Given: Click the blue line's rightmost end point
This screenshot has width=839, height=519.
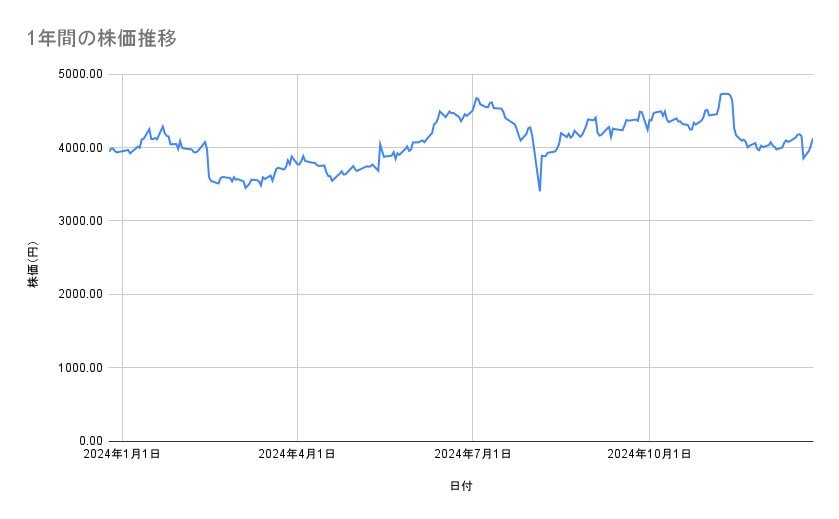Looking at the screenshot, I should pyautogui.click(x=813, y=139).
